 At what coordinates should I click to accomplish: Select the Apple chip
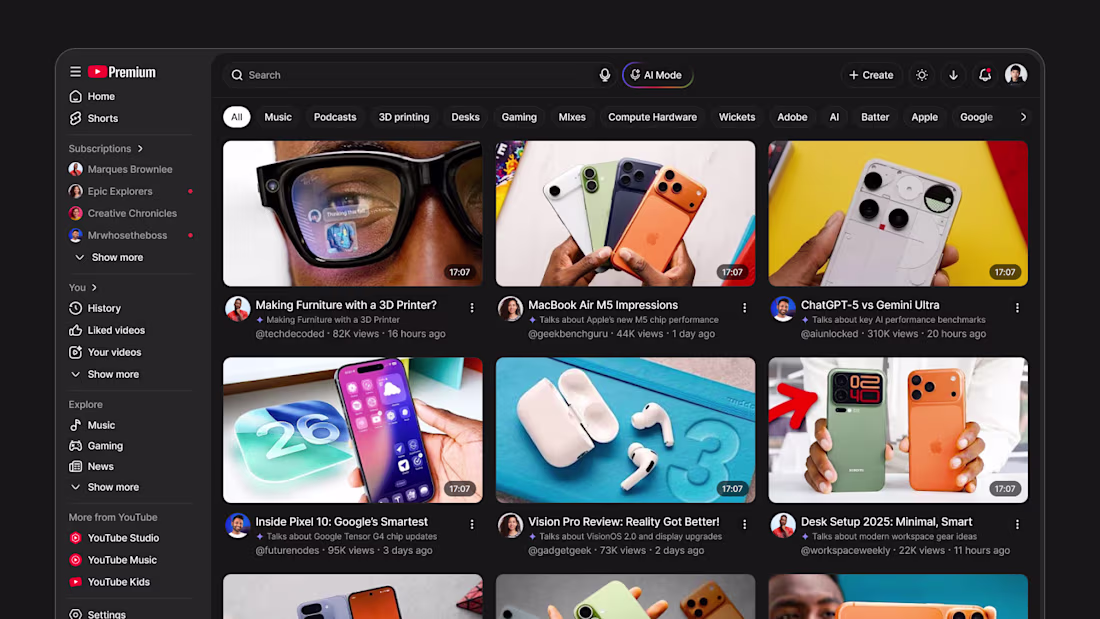point(925,117)
